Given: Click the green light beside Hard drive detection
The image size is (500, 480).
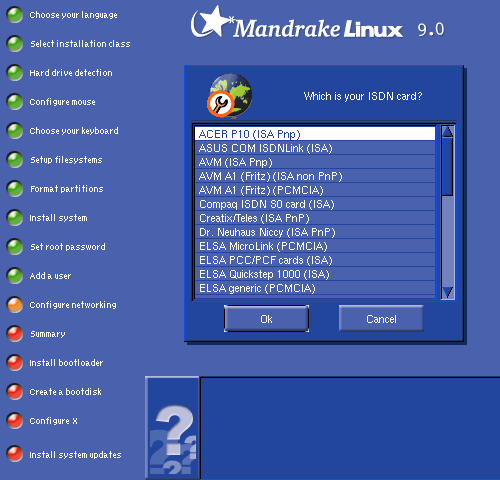Looking at the screenshot, I should tap(15, 73).
